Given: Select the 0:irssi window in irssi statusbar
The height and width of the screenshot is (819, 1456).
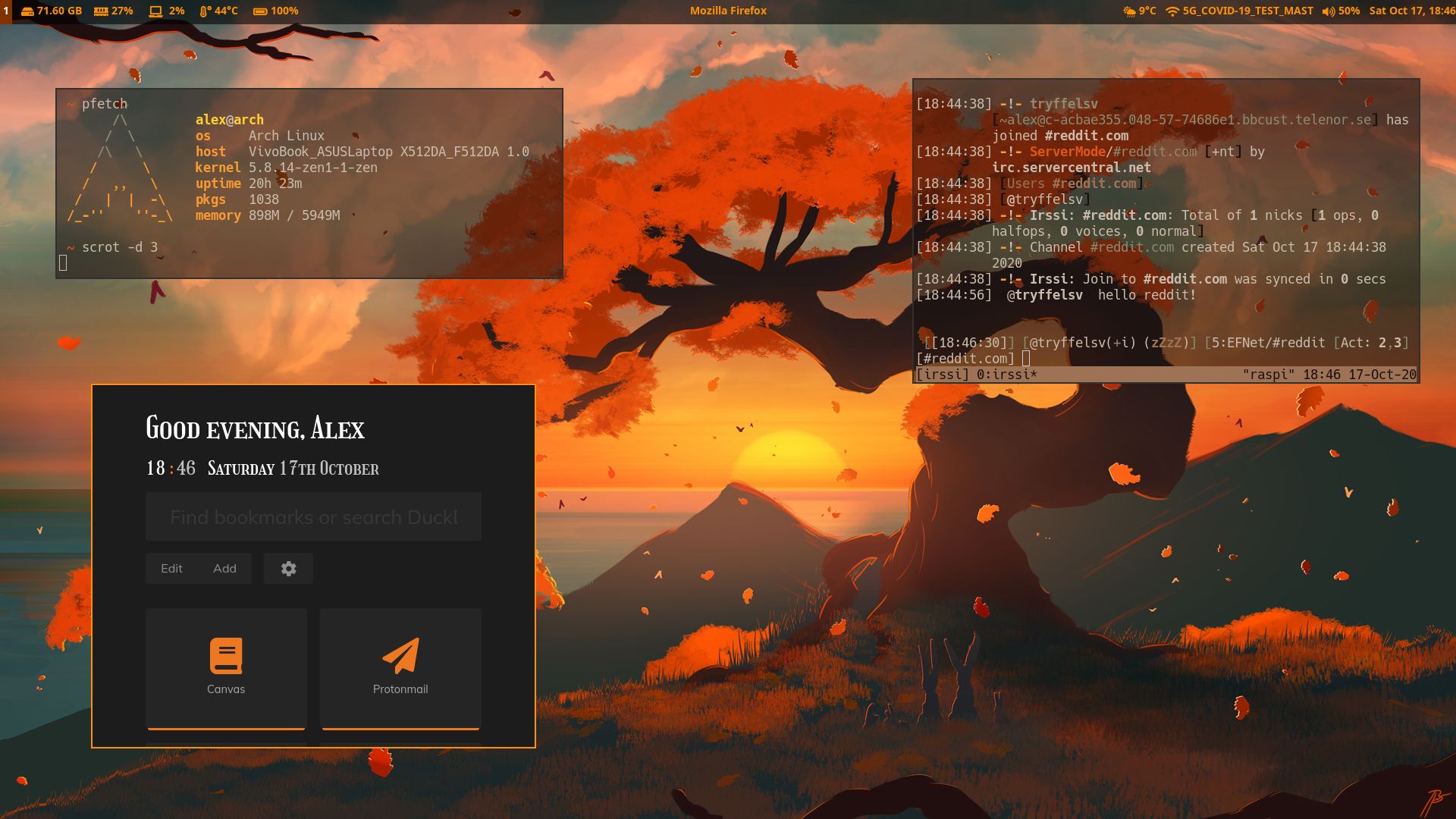Looking at the screenshot, I should (978, 374).
